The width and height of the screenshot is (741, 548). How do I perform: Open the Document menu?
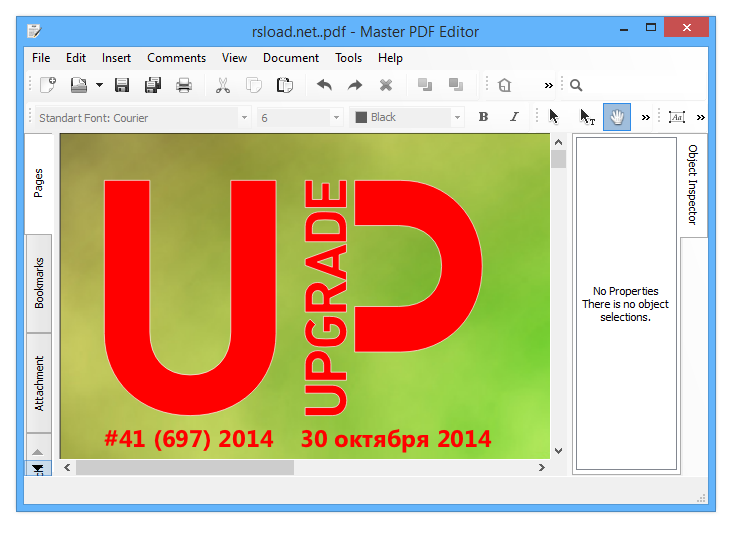(x=290, y=58)
